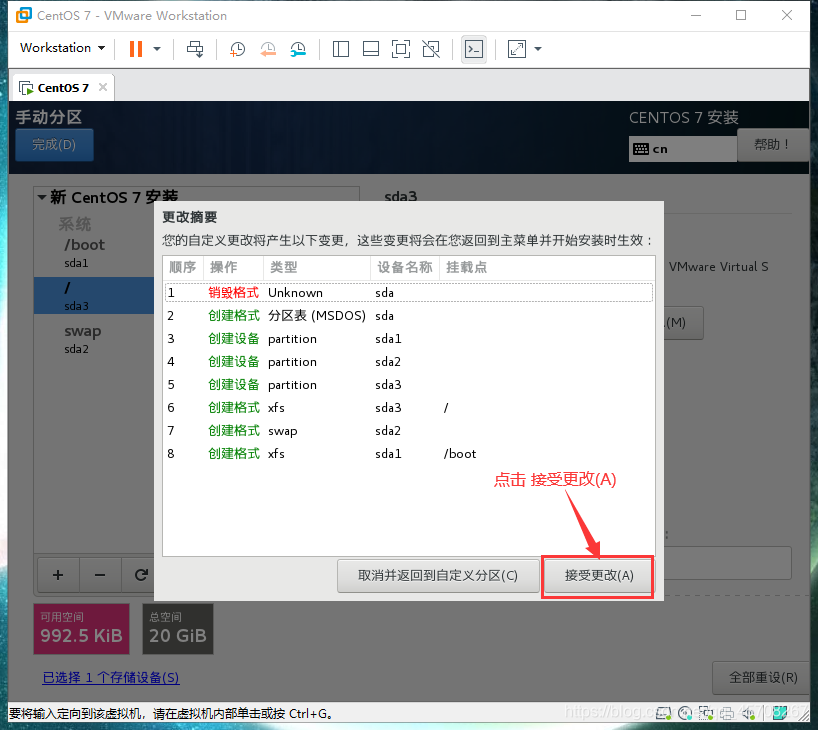Click the 总空间 20 GiB box
818x730 pixels.
(178, 629)
